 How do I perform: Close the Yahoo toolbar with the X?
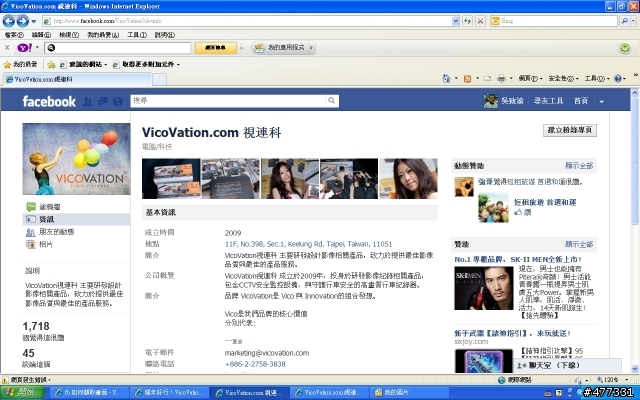[x=7, y=48]
